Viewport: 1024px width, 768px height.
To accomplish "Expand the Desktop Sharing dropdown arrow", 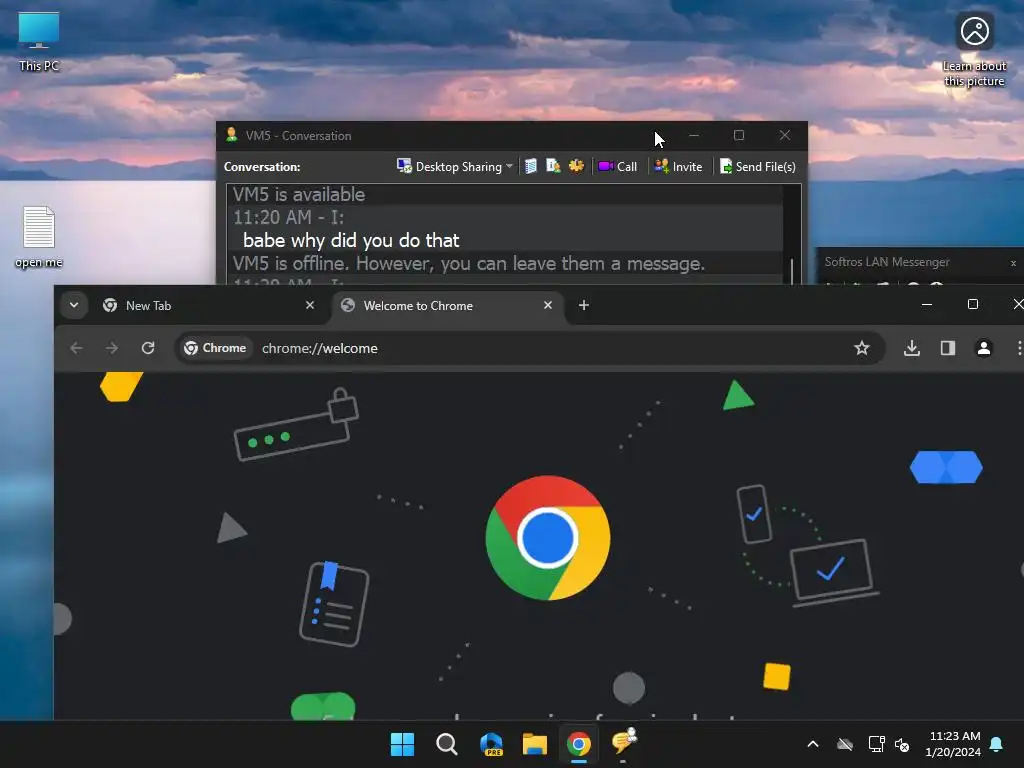I will [509, 167].
